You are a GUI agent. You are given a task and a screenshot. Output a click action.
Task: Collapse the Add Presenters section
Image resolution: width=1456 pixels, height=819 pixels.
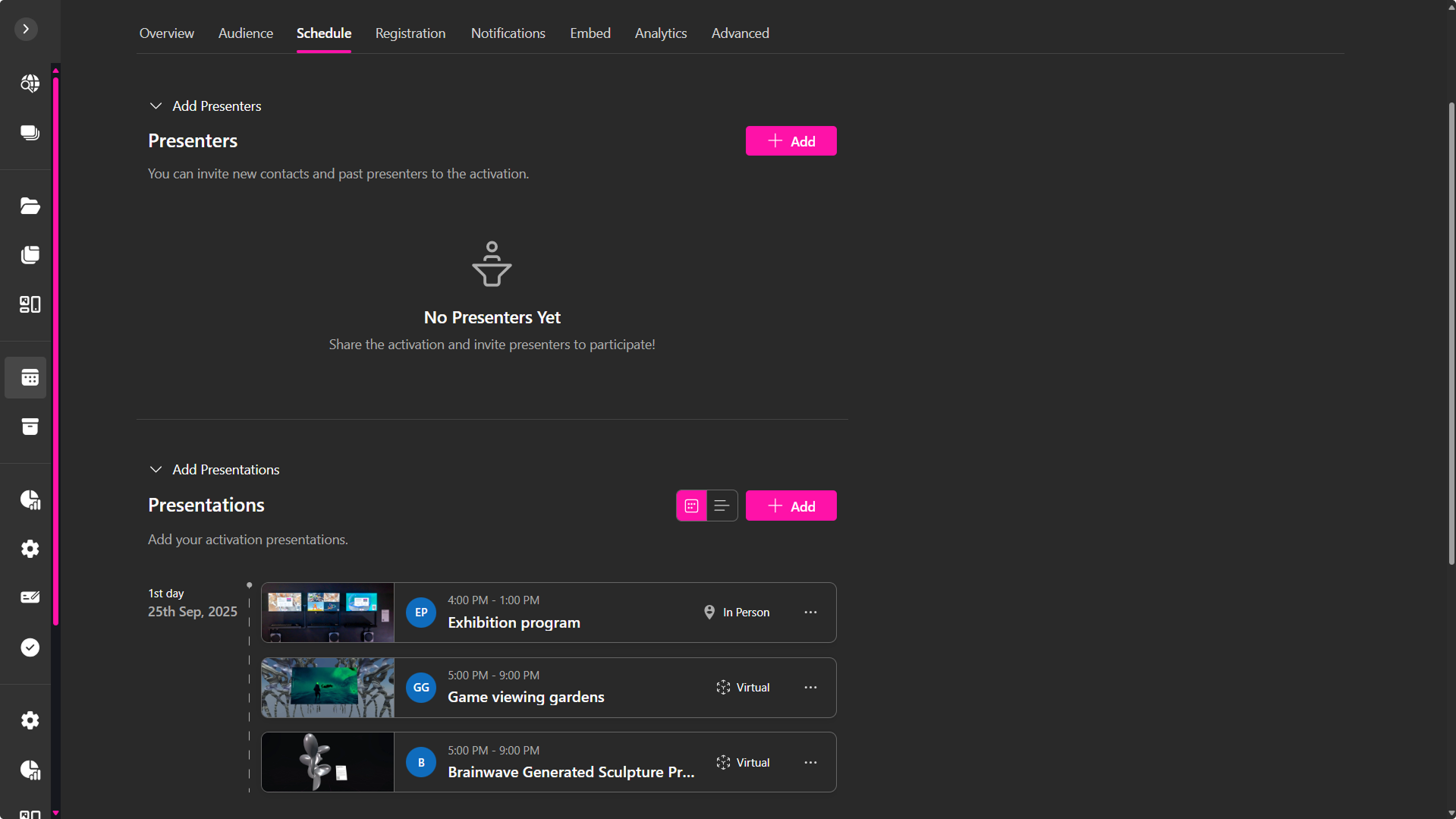156,106
